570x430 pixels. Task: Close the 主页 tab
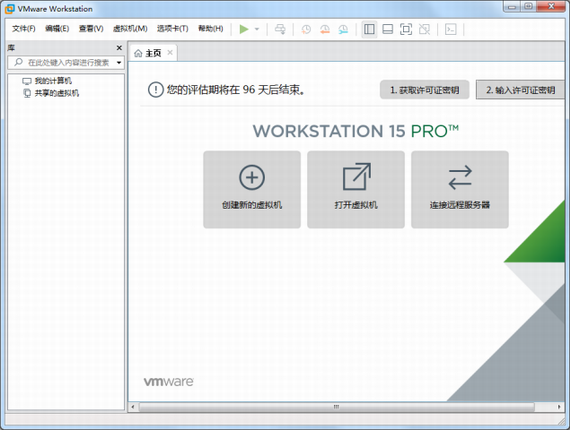170,53
